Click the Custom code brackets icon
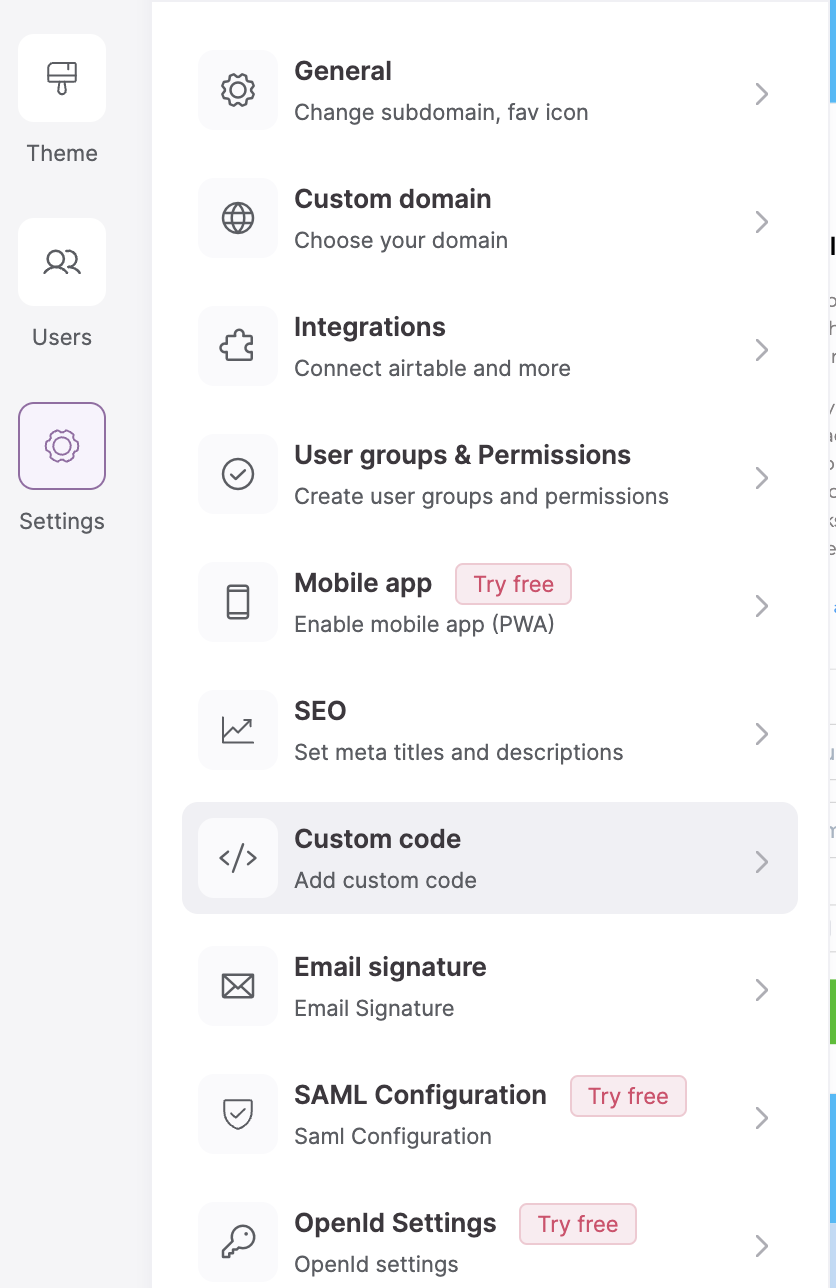The image size is (836, 1288). [238, 858]
